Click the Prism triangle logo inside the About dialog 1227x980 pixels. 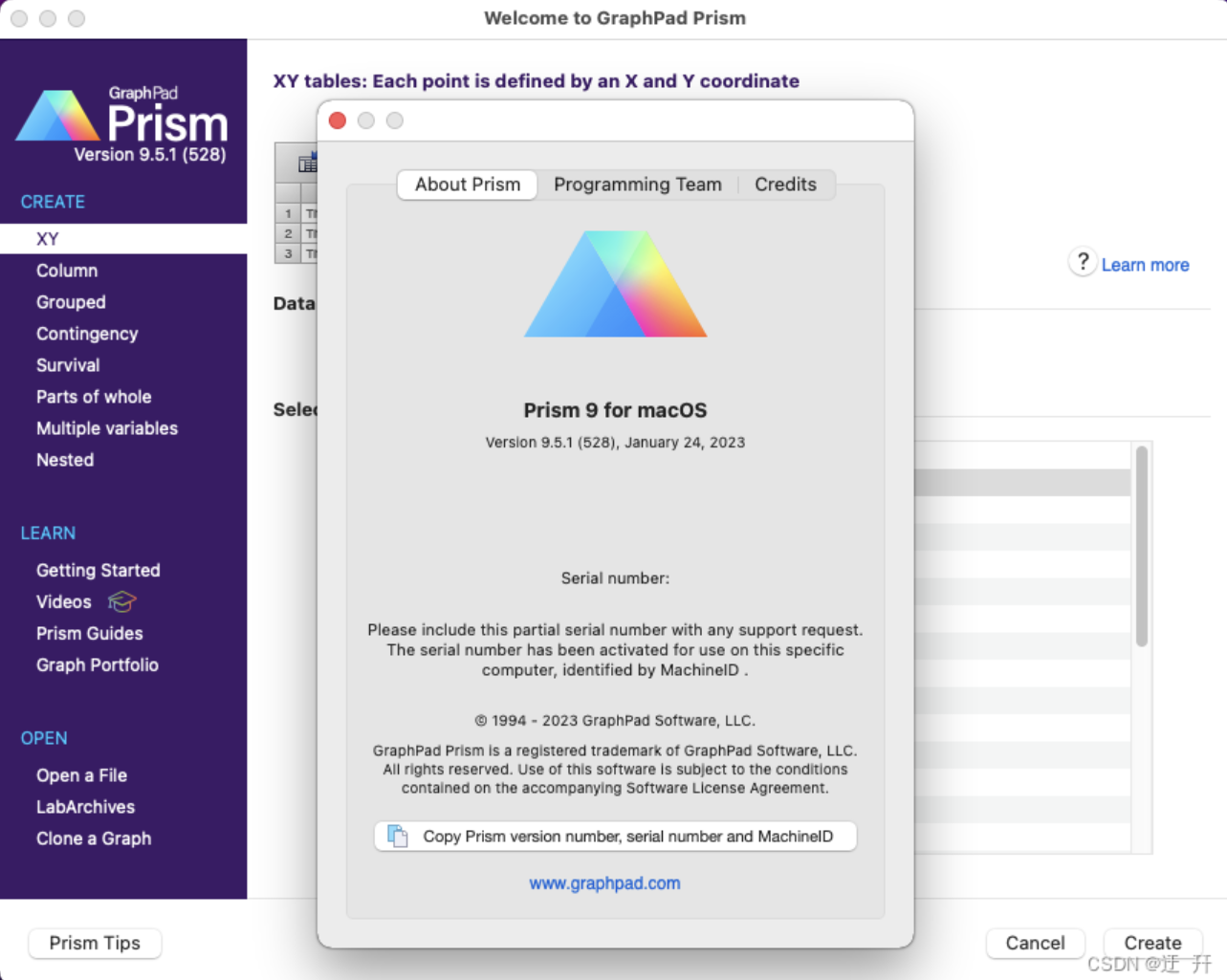pos(615,282)
